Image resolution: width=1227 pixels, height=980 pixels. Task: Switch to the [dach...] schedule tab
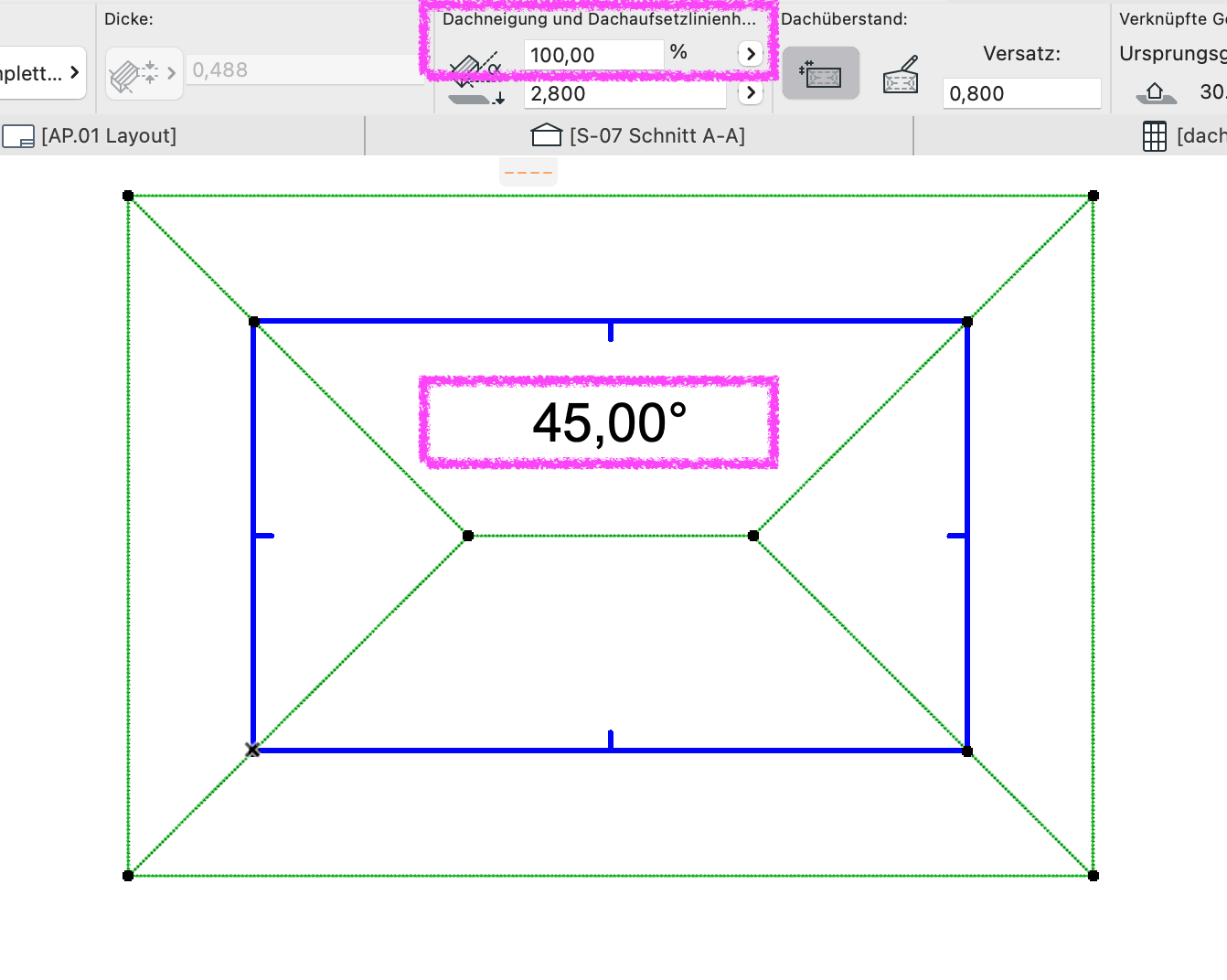(x=1071, y=135)
